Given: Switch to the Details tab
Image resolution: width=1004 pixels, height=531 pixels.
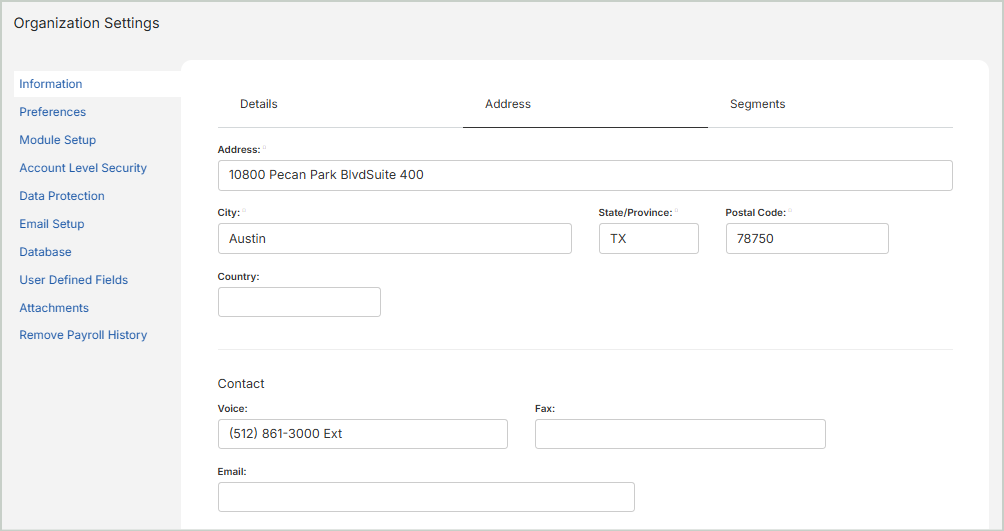Looking at the screenshot, I should pyautogui.click(x=259, y=104).
